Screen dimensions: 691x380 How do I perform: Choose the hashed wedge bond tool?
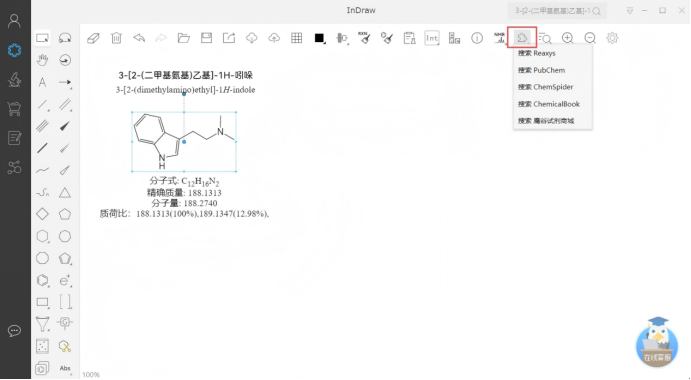click(65, 148)
